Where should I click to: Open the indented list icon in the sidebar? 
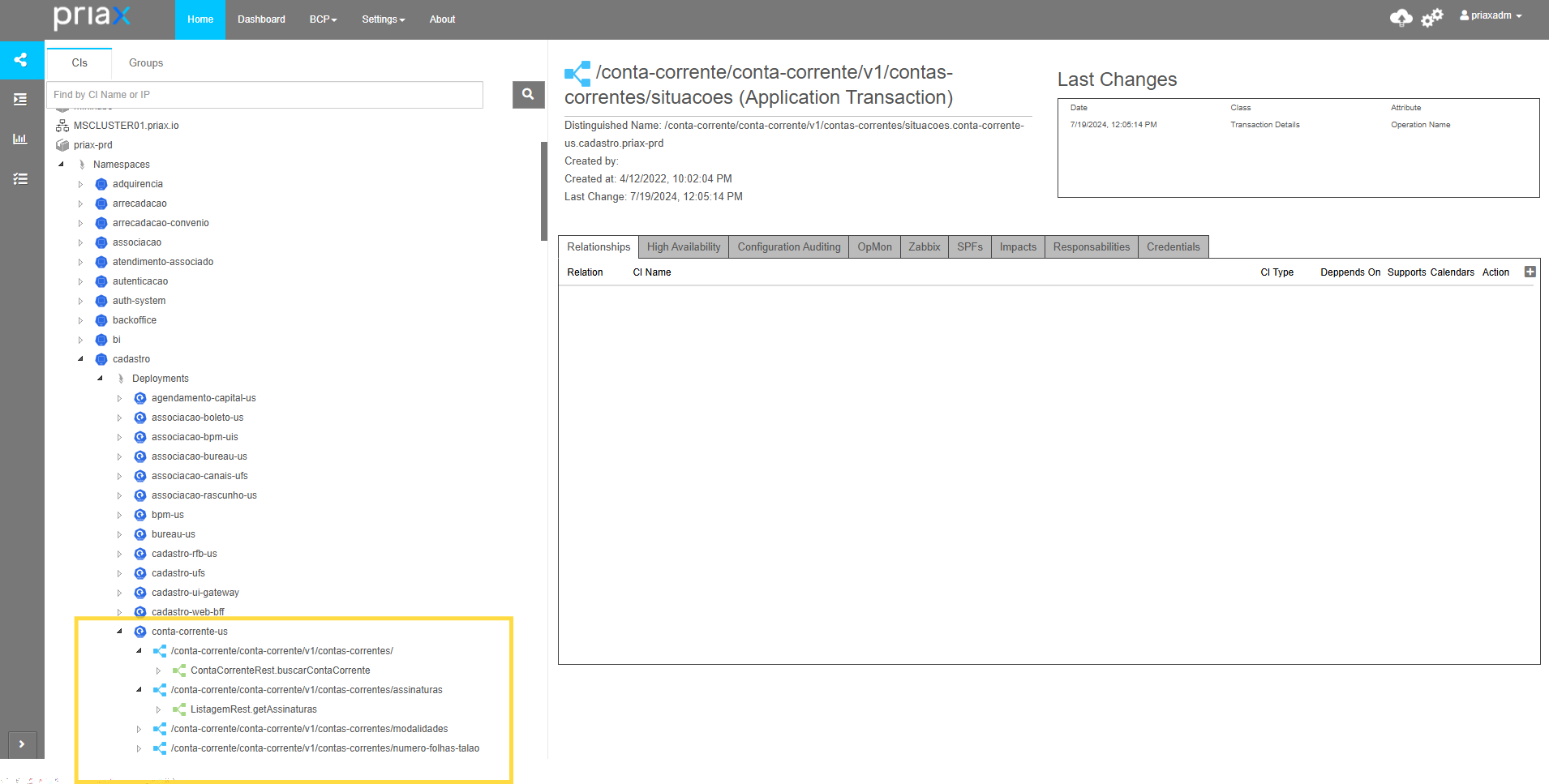(21, 99)
